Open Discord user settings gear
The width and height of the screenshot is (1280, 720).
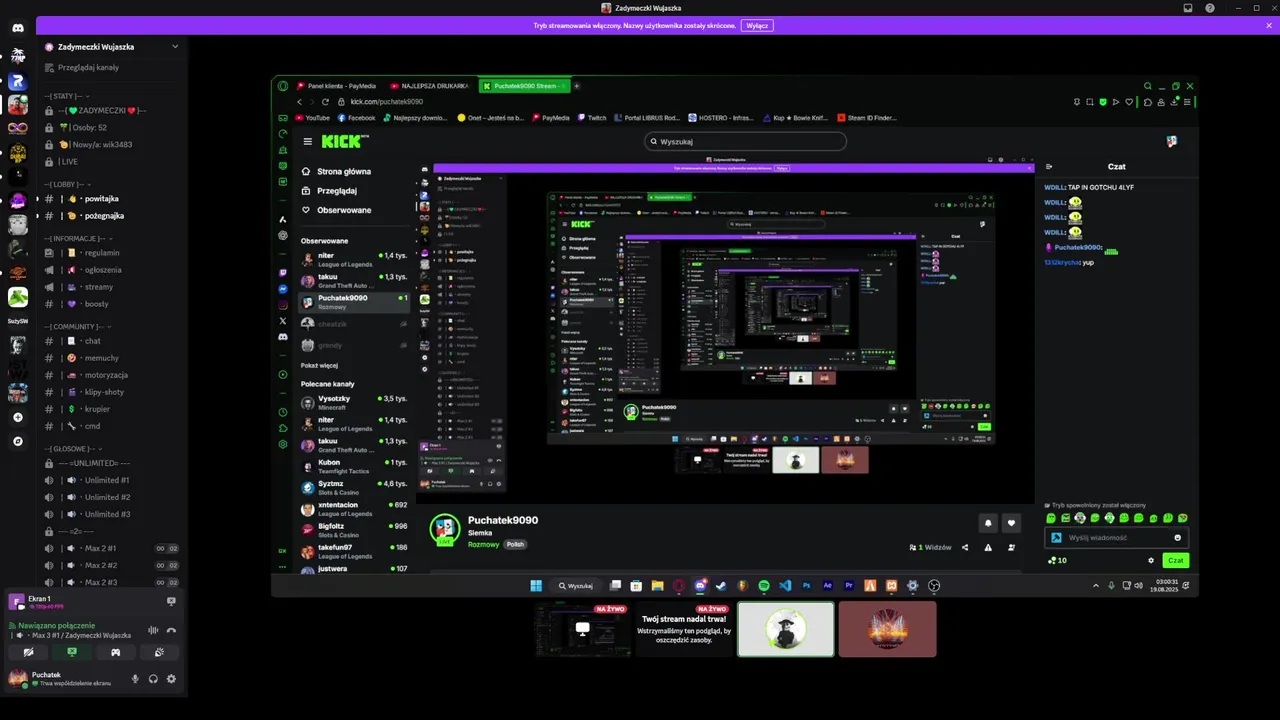pyautogui.click(x=171, y=679)
